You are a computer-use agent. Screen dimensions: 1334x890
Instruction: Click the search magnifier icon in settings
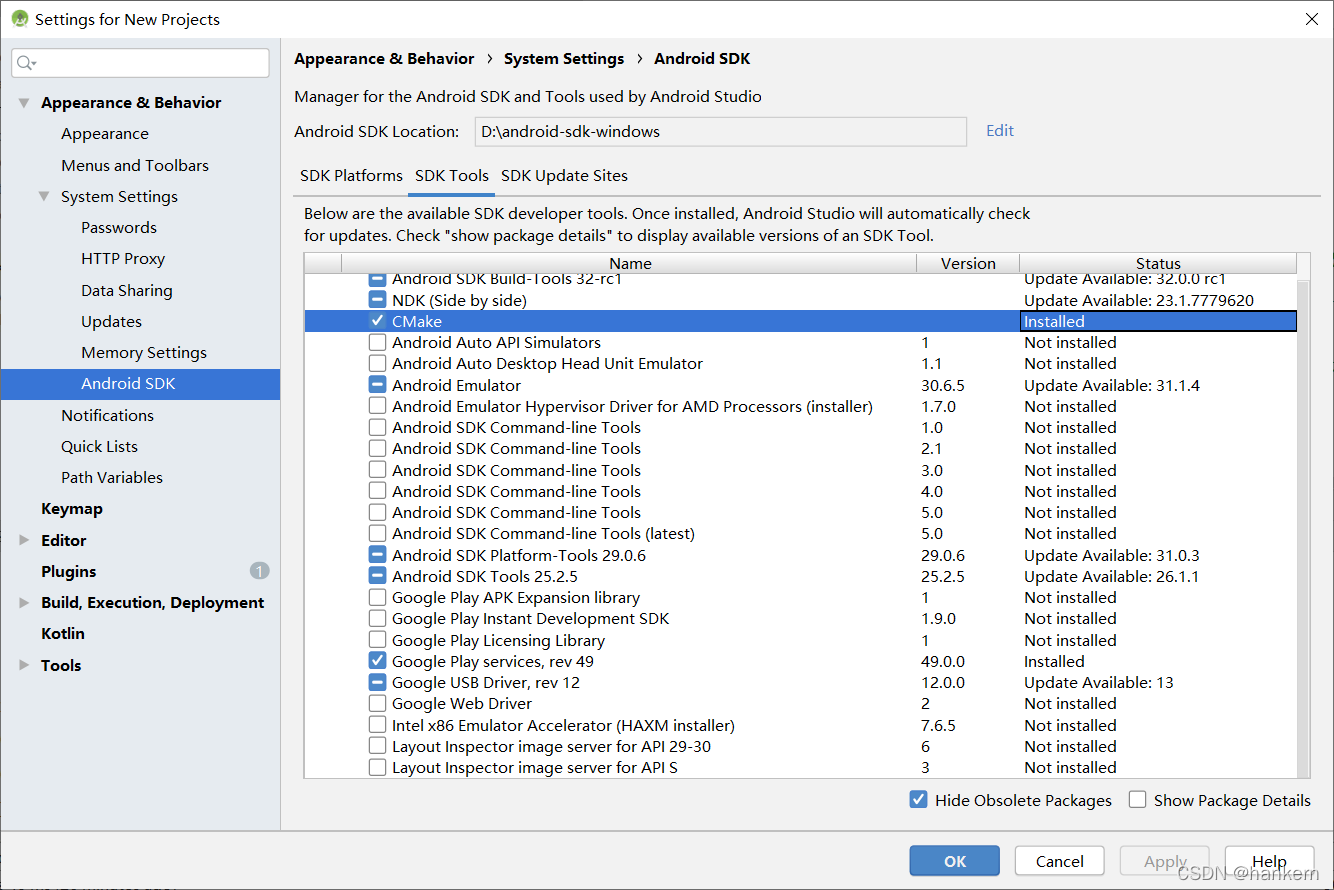[26, 63]
